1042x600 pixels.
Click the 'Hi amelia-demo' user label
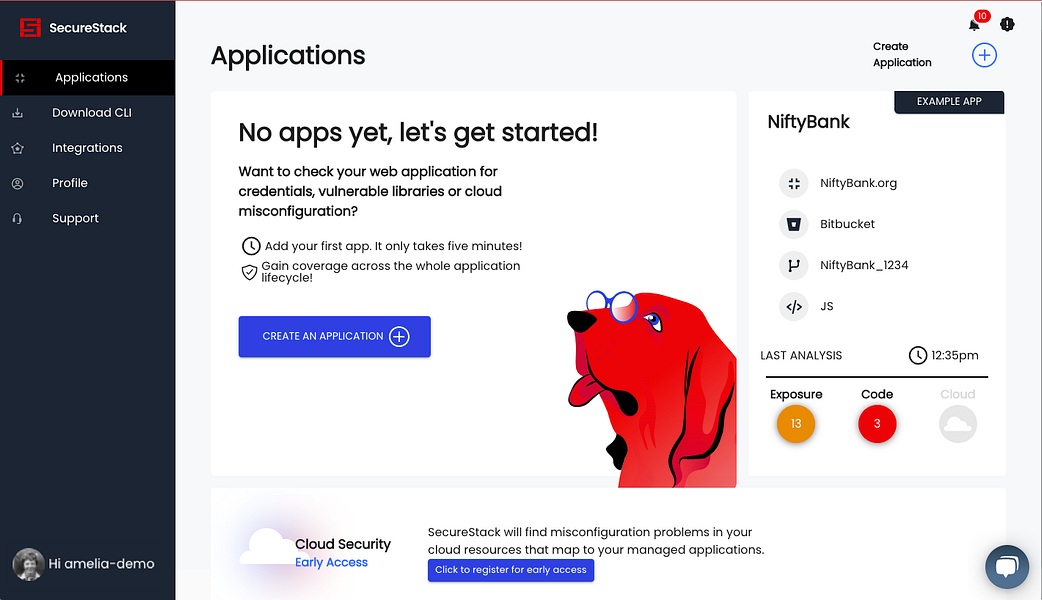point(101,563)
